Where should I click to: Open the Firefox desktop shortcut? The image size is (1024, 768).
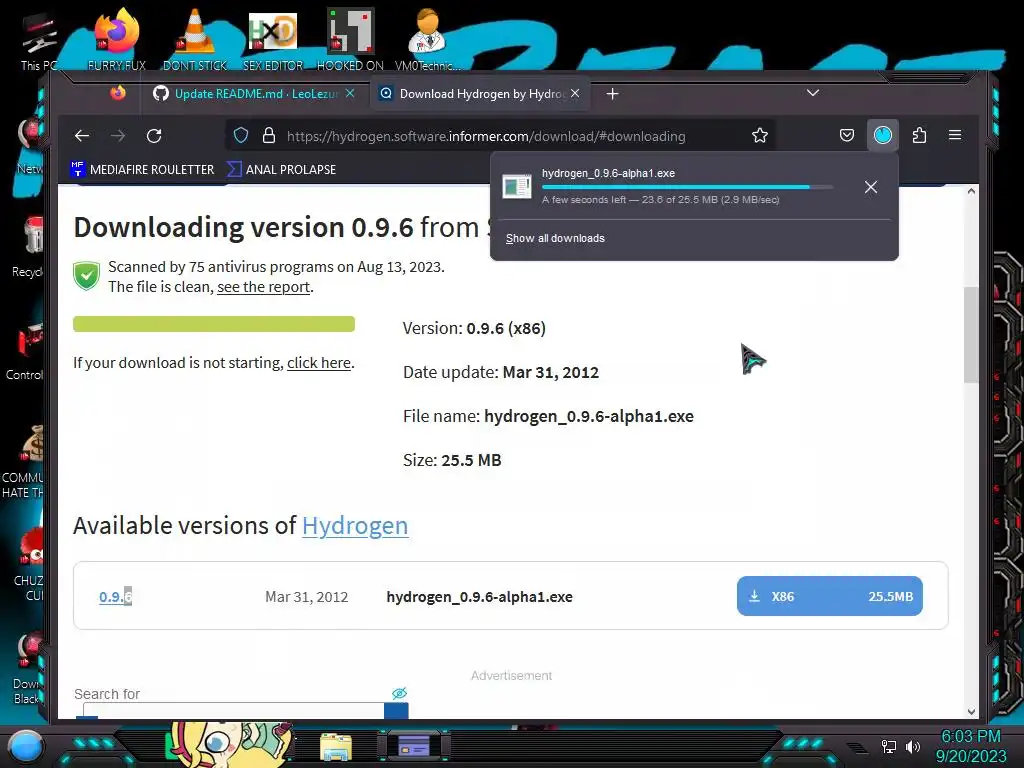117,39
